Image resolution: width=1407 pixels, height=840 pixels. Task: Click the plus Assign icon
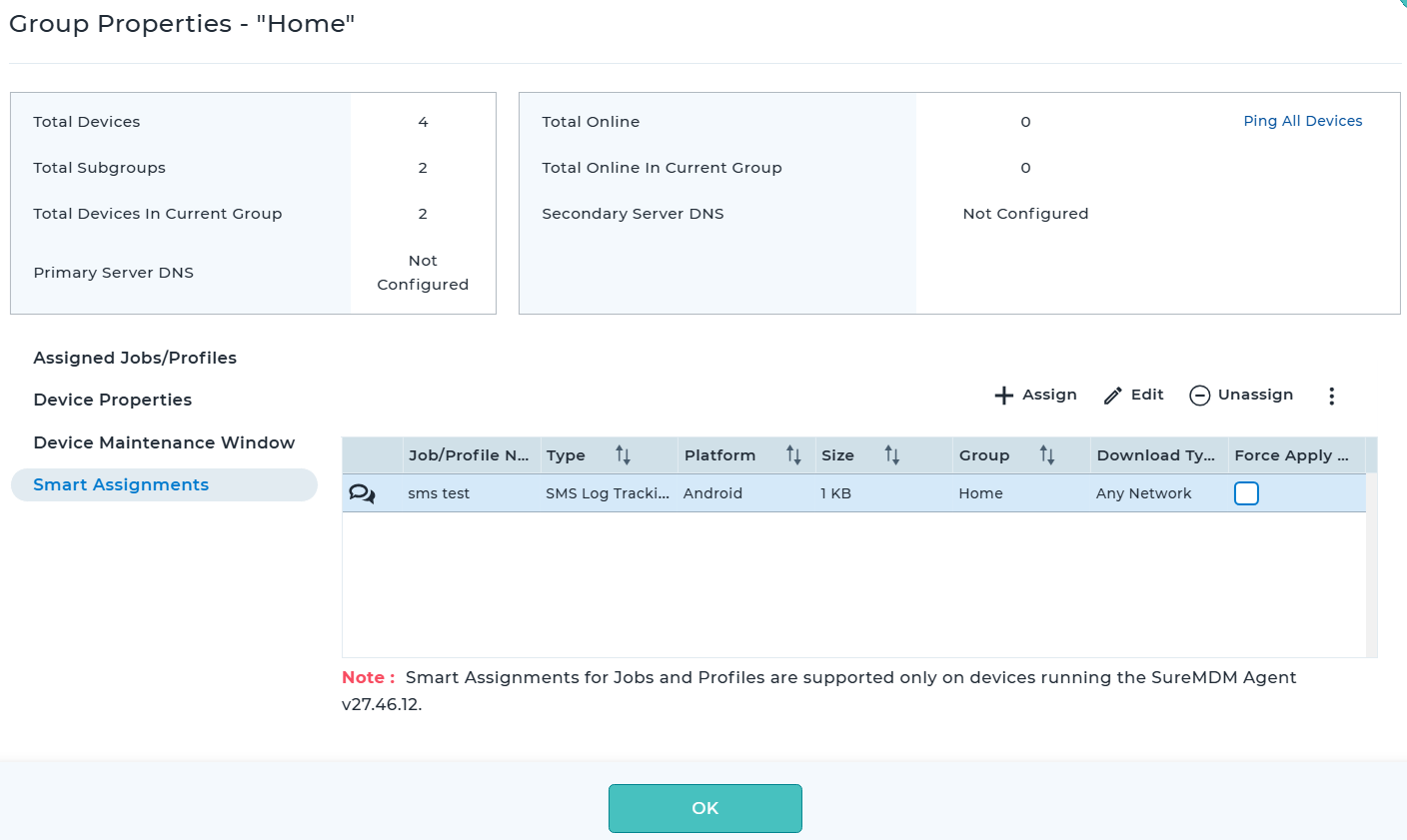[1004, 396]
